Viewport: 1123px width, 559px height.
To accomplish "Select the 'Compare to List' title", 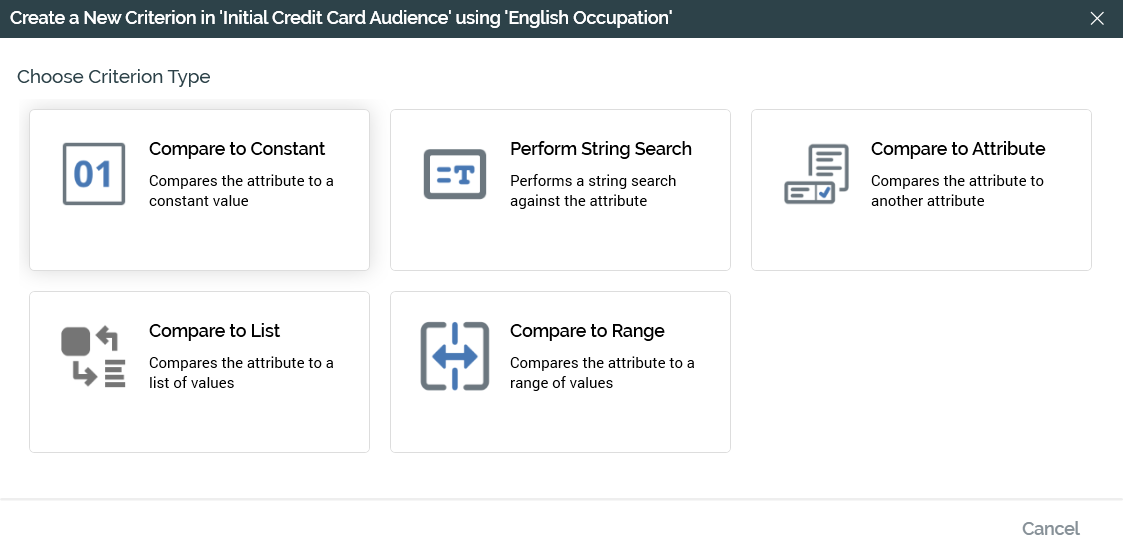I will 214,331.
